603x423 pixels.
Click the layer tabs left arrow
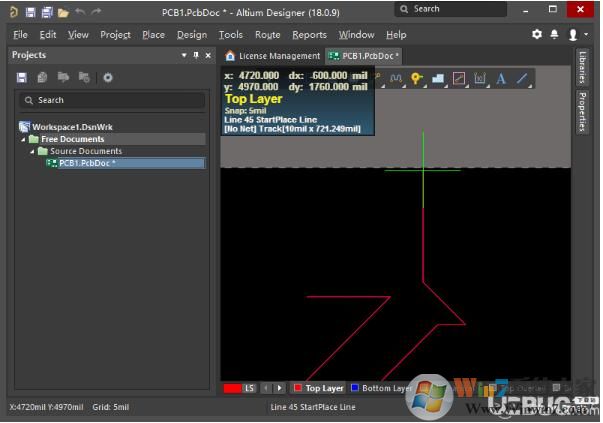[x=266, y=388]
